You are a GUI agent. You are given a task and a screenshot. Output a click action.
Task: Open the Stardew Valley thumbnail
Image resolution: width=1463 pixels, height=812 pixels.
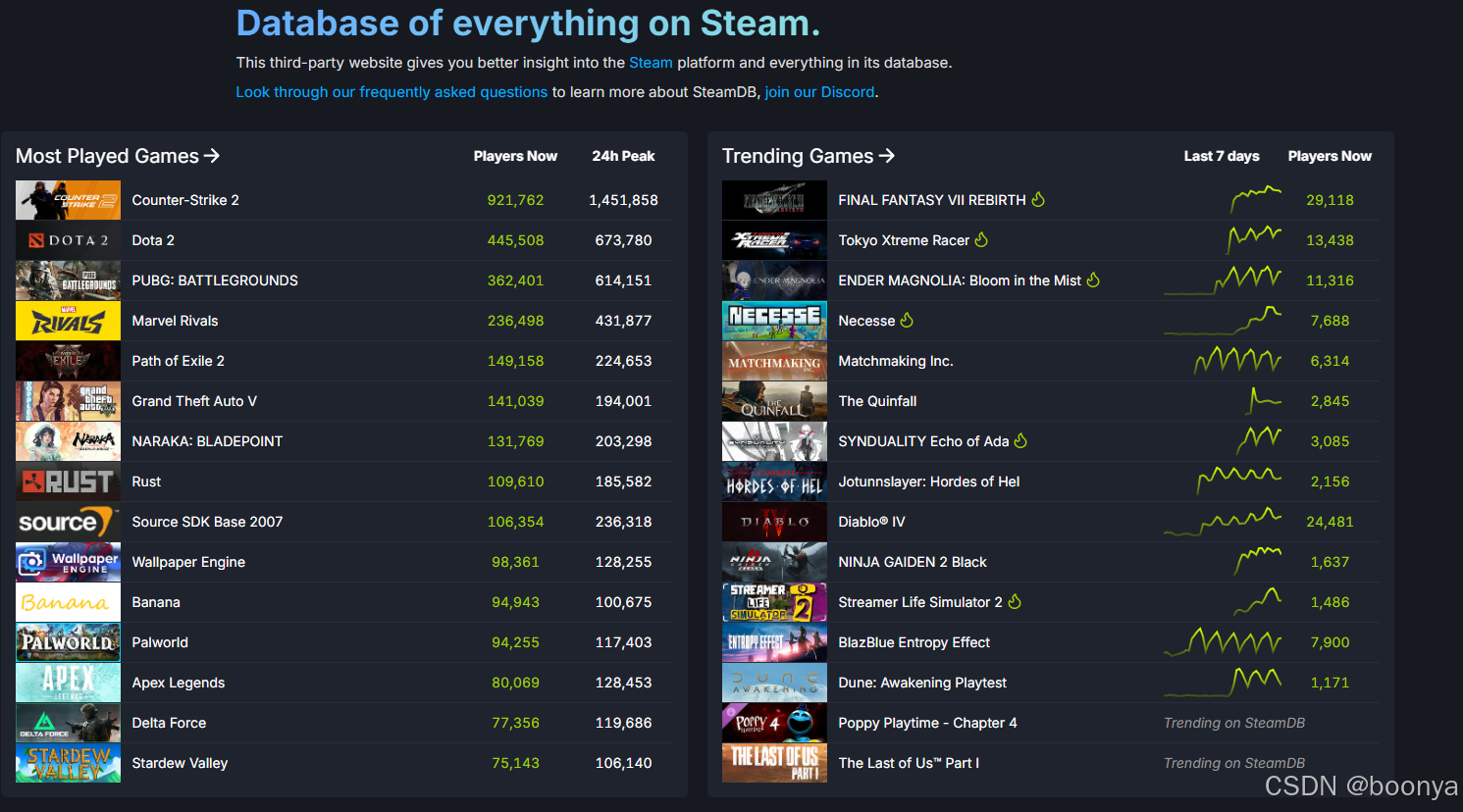click(x=69, y=763)
